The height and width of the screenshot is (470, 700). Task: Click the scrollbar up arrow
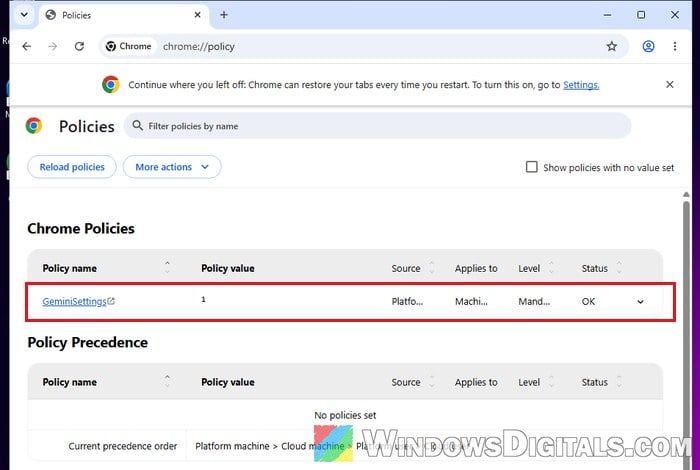click(x=686, y=195)
